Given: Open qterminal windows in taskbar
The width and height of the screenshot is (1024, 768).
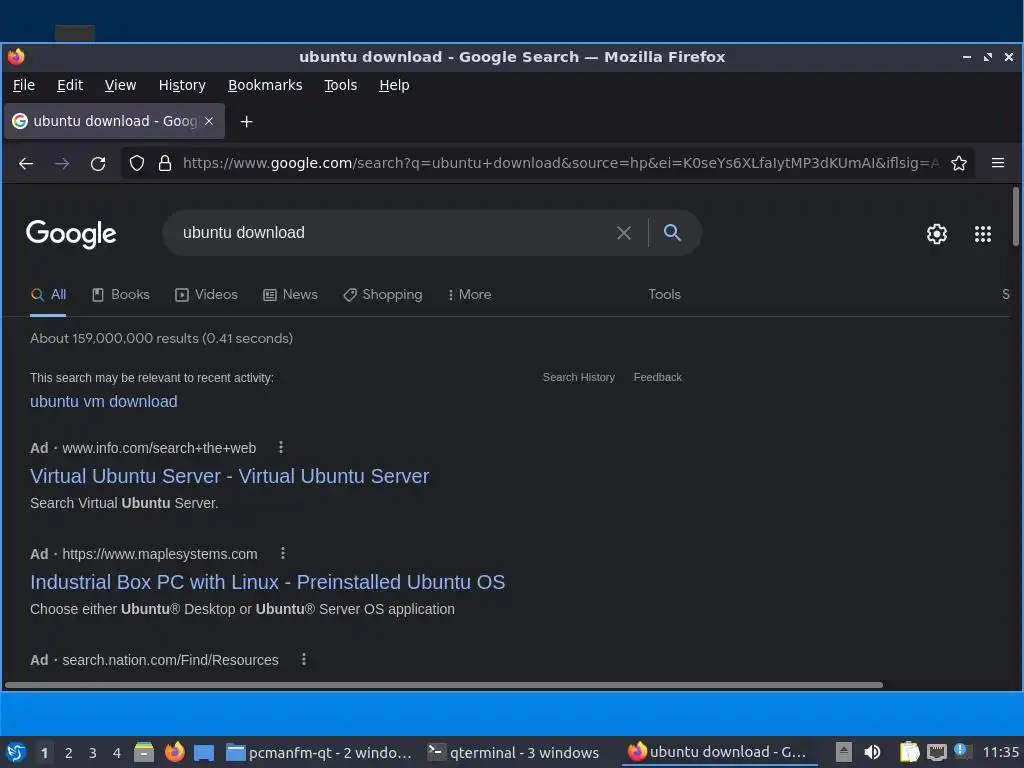Looking at the screenshot, I should [x=514, y=752].
